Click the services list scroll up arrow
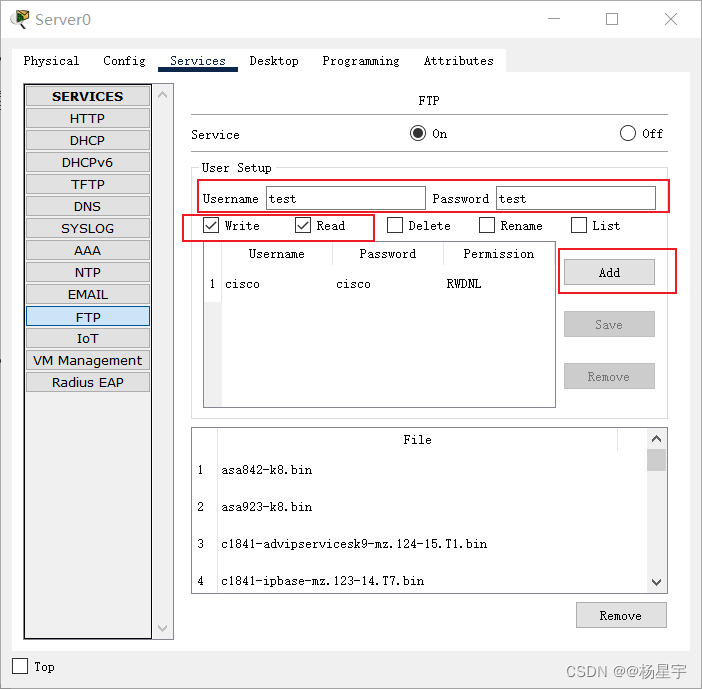 tap(163, 94)
